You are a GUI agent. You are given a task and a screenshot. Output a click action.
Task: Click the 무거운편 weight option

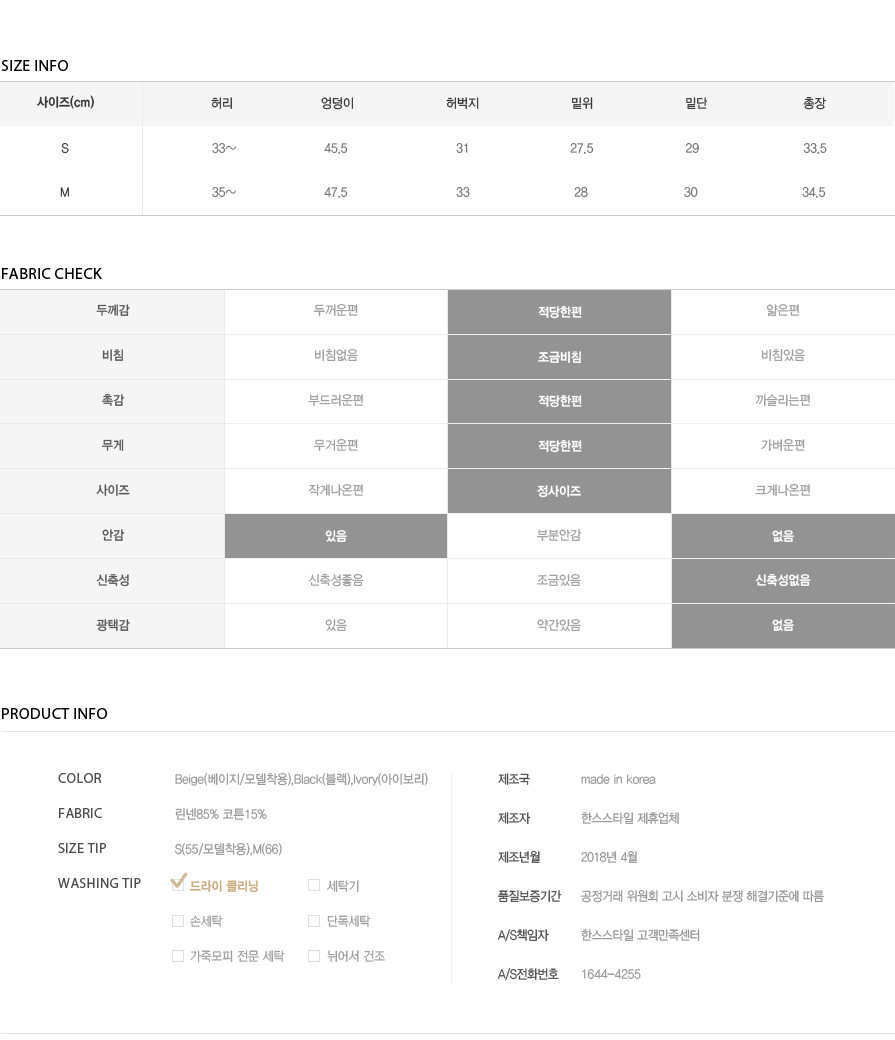(x=336, y=445)
